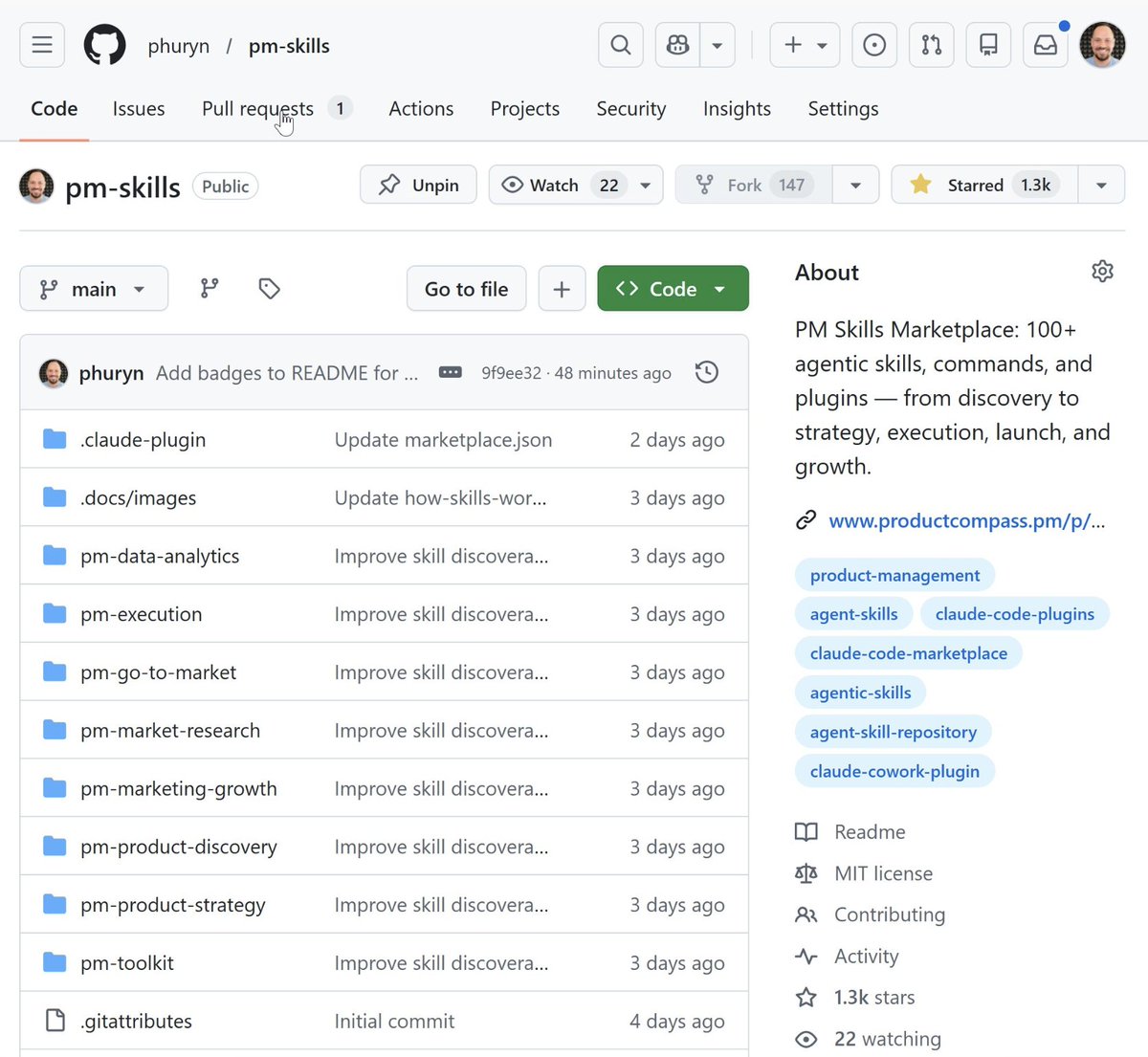
Task: View branches via the branch icon
Action: [210, 289]
